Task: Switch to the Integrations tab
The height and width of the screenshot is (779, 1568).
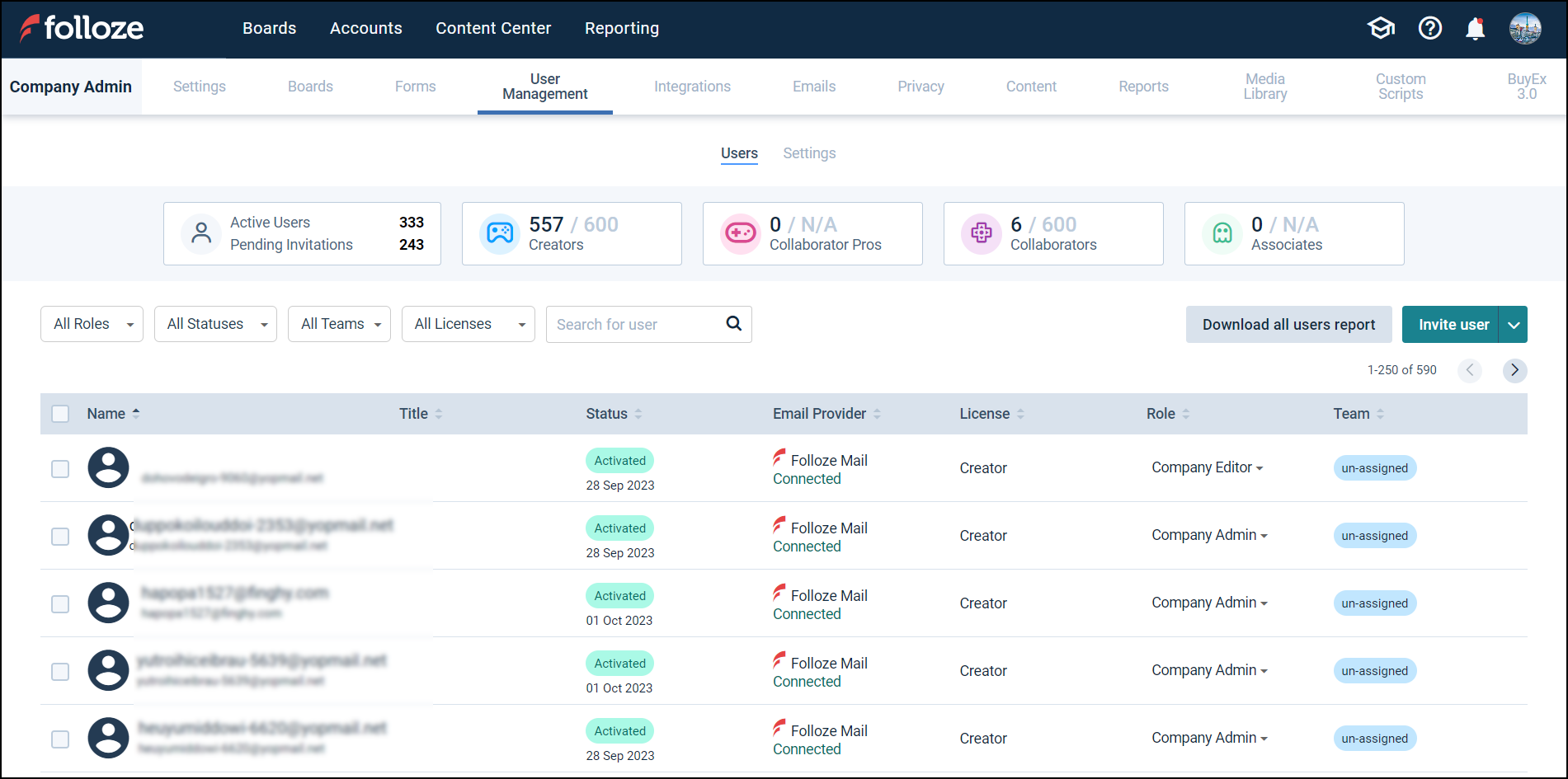Action: tap(692, 87)
